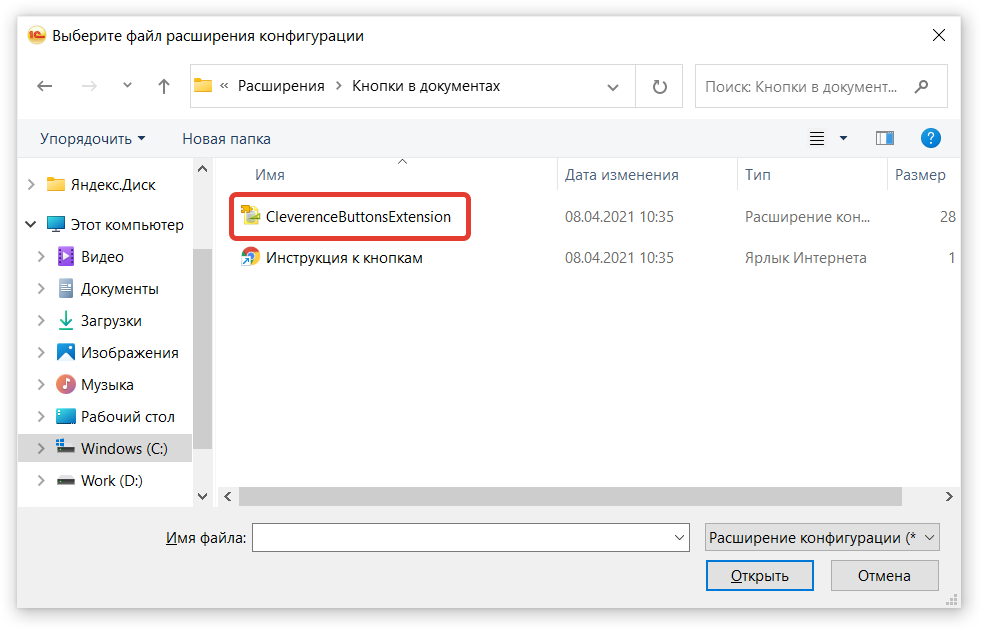Select the Инструкция к кнопкам shortcut

(x=343, y=258)
